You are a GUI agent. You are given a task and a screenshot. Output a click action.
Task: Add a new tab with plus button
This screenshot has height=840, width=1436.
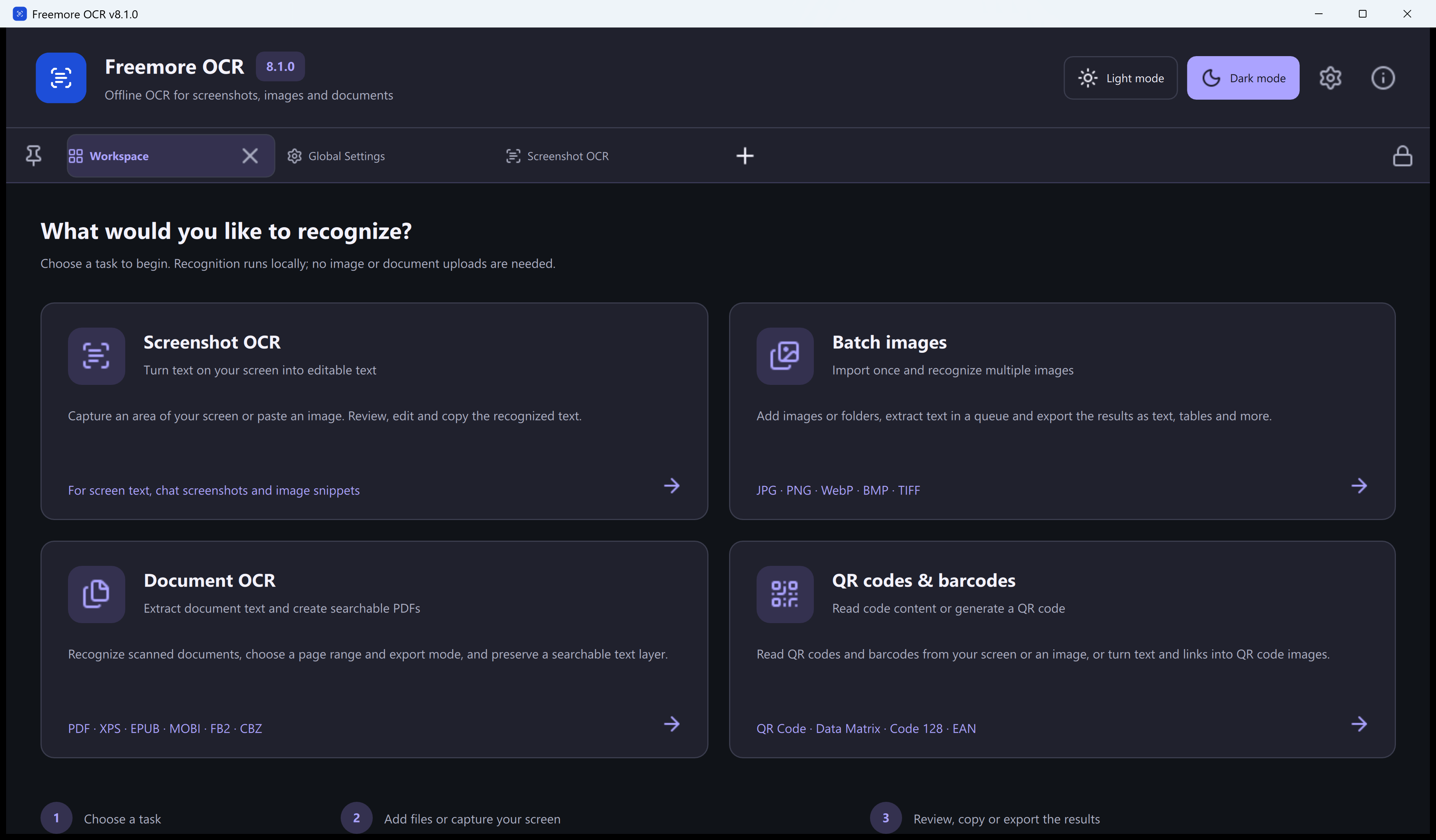coord(745,155)
